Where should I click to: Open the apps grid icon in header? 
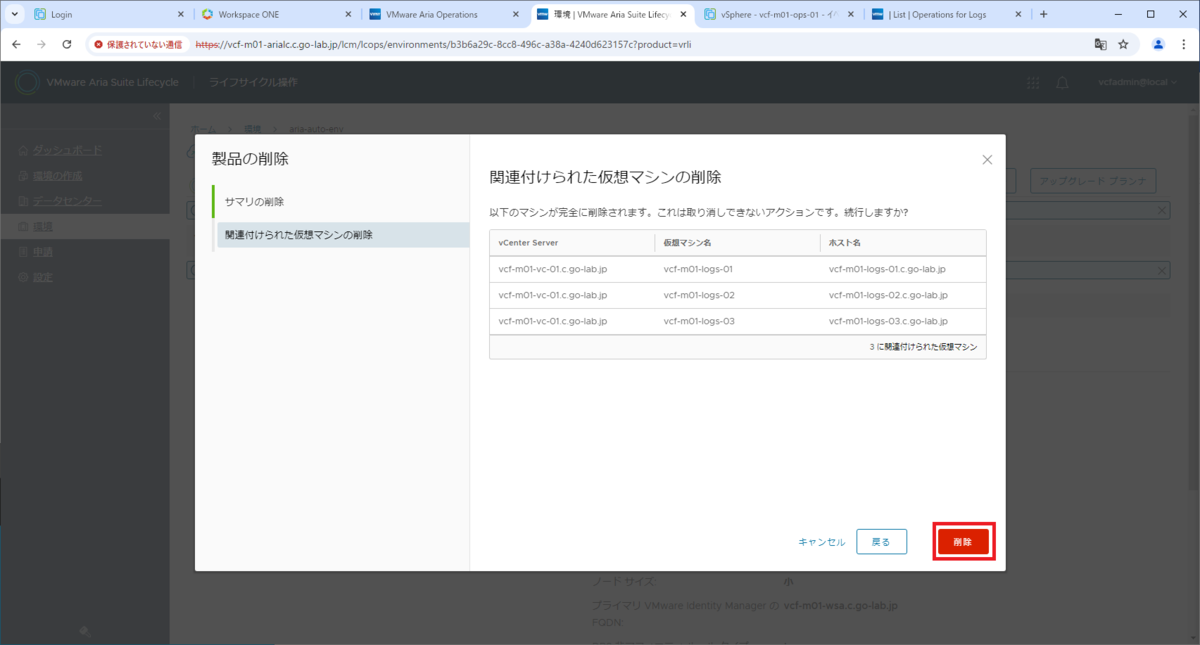(x=1033, y=82)
